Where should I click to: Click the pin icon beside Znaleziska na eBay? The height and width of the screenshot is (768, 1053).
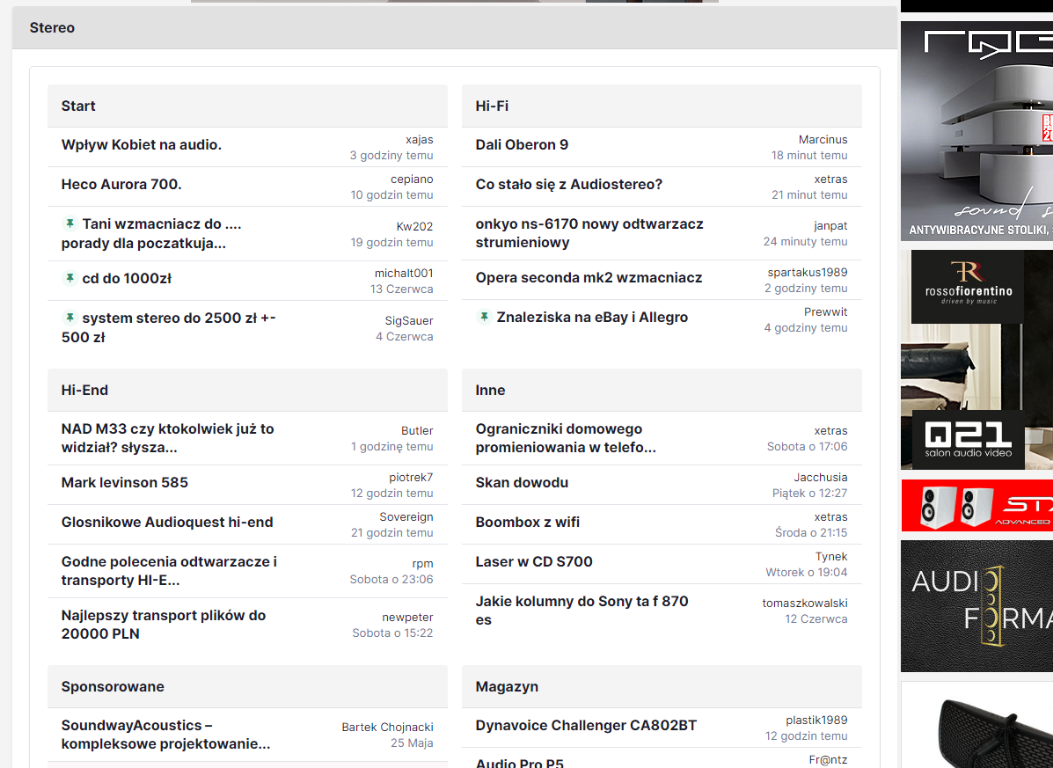(484, 317)
